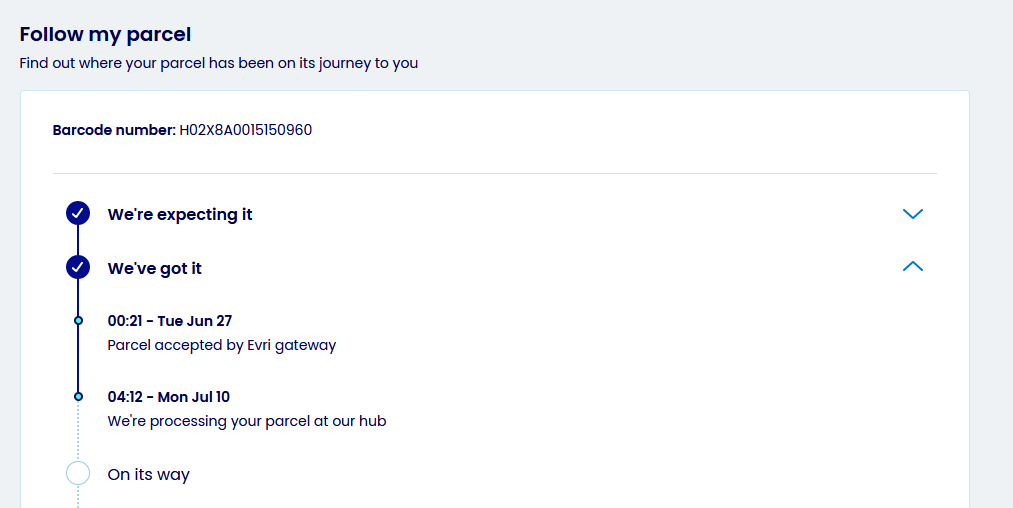Select the 04:12 Mon Jul 10 timeline dot
The height and width of the screenshot is (508, 1013).
pos(78,397)
